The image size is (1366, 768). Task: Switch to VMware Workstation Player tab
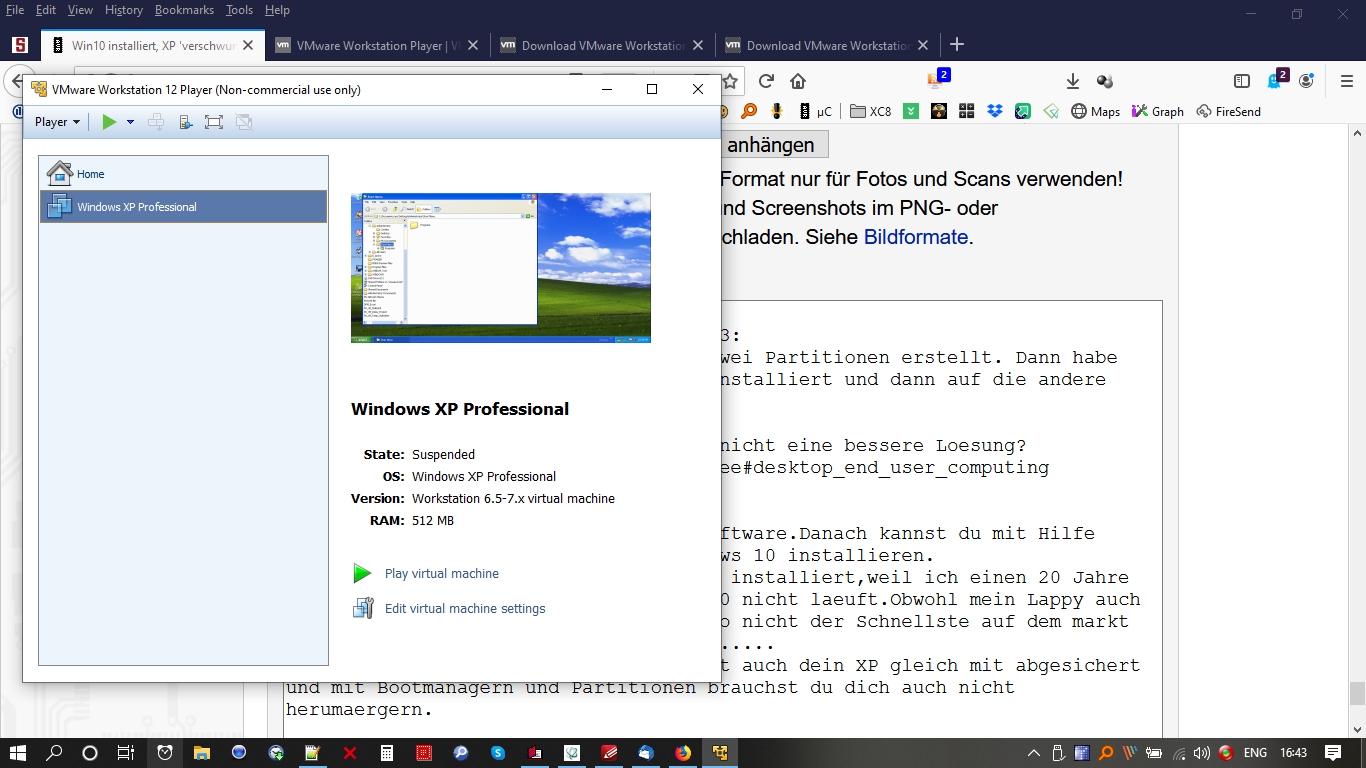[x=378, y=45]
